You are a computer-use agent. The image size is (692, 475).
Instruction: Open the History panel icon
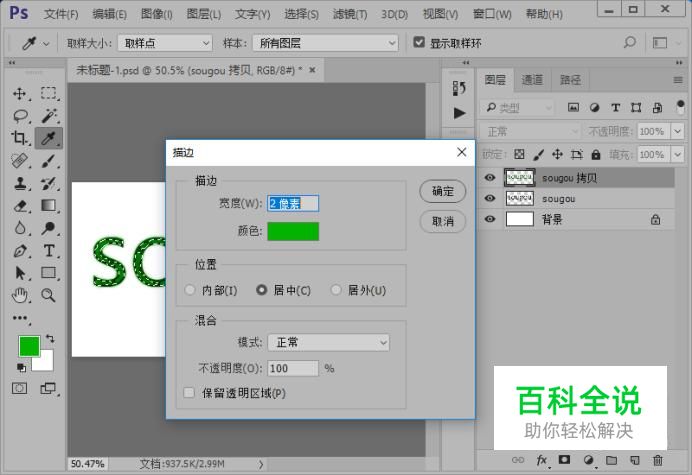[x=459, y=88]
